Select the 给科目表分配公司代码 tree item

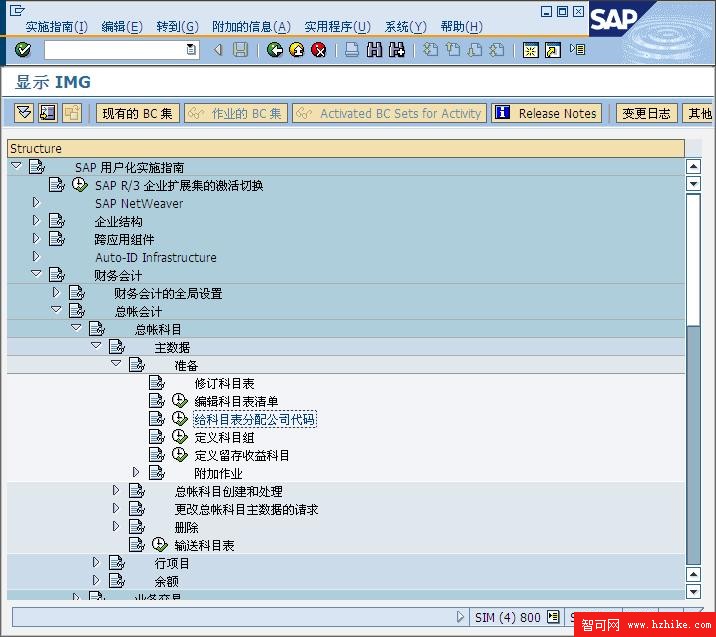(254, 419)
